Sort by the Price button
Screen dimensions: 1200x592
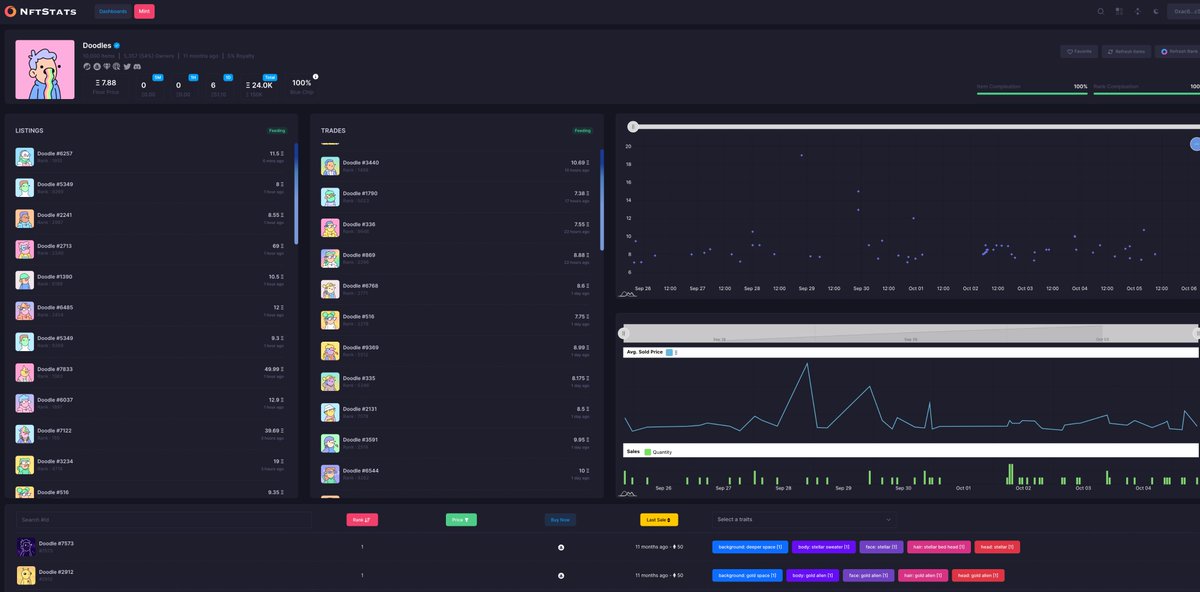pos(461,520)
